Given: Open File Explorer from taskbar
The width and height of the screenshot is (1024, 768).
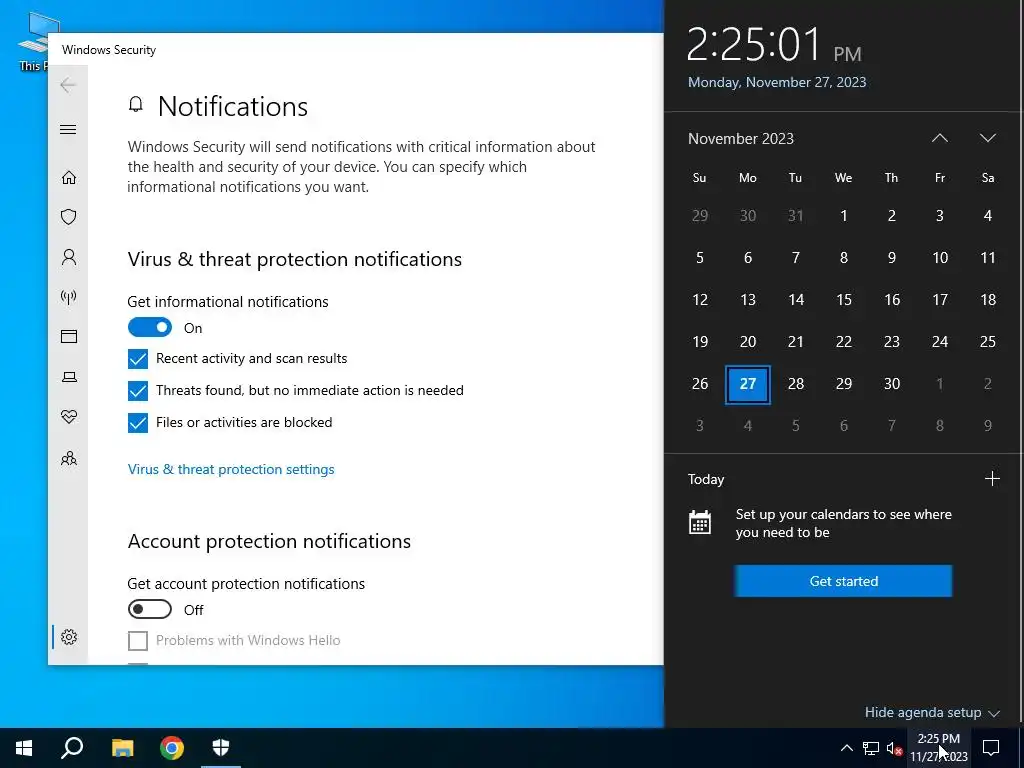Looking at the screenshot, I should point(122,748).
